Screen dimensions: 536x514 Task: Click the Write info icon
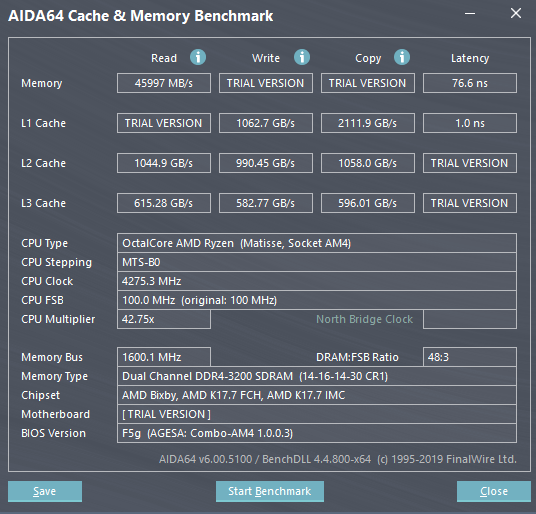coord(302,57)
